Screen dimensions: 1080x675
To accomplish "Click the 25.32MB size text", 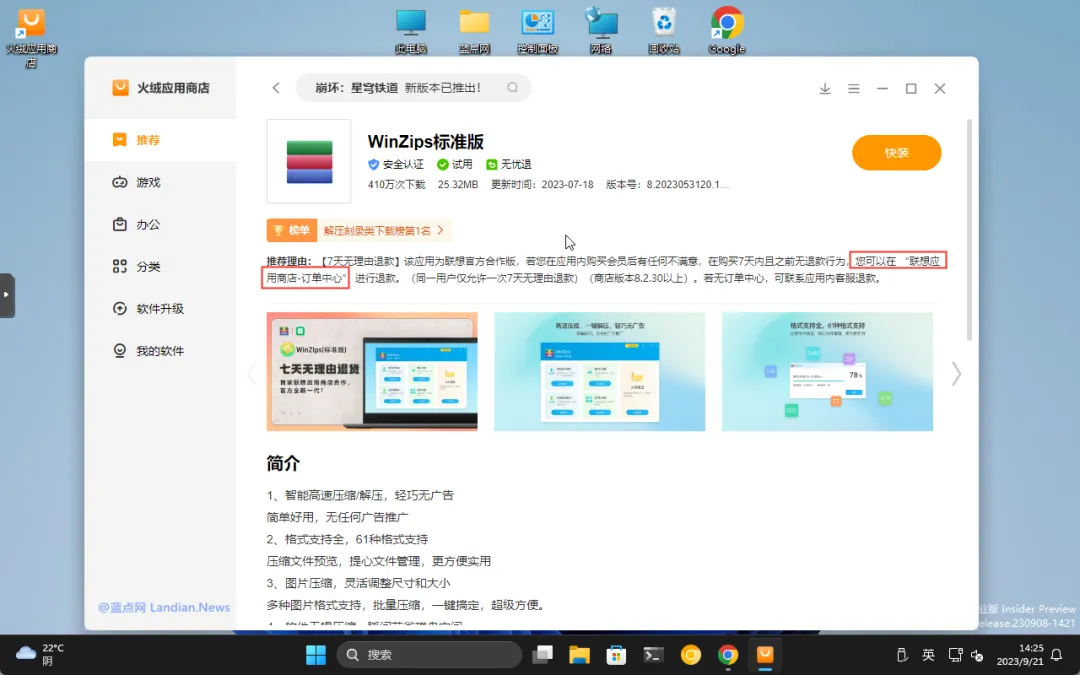I will coord(458,185).
